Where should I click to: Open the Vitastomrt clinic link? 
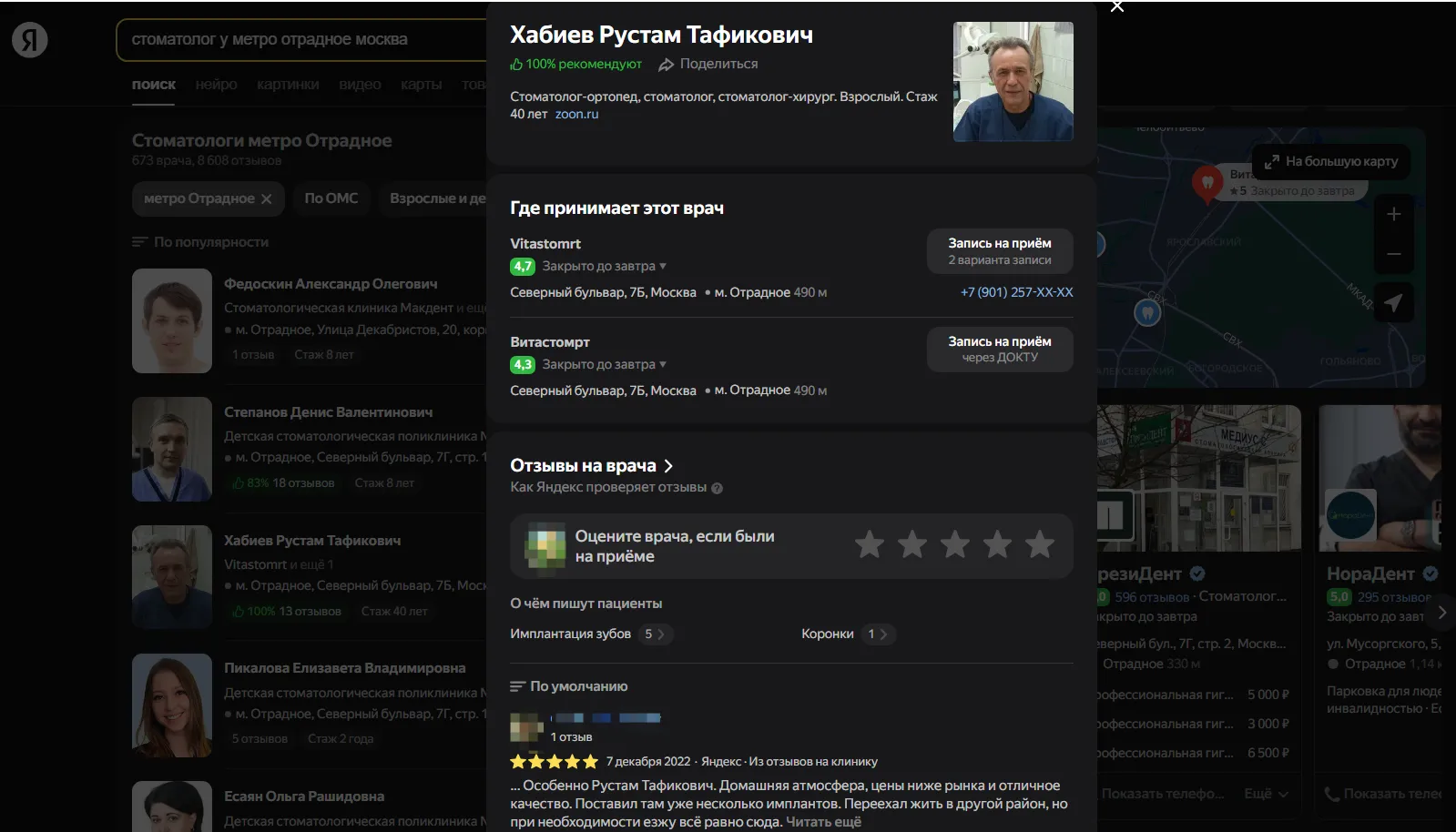[x=545, y=244]
